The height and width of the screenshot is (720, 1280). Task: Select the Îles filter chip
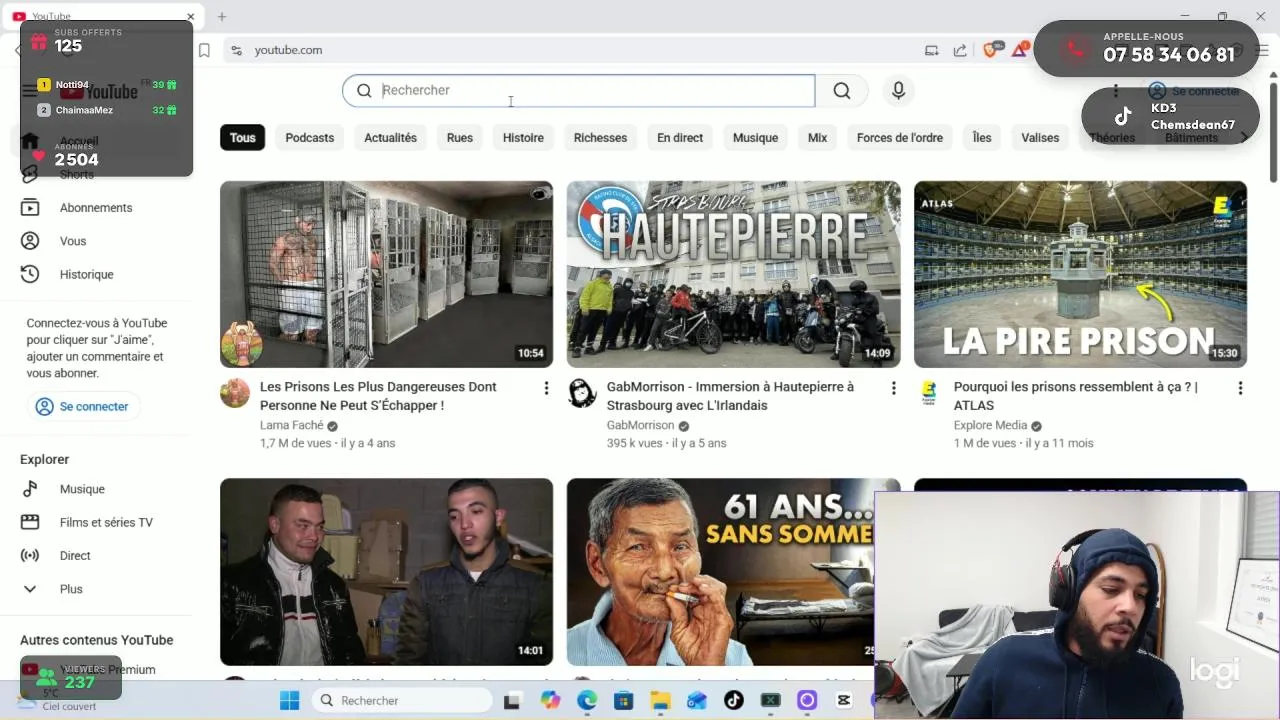pyautogui.click(x=982, y=138)
